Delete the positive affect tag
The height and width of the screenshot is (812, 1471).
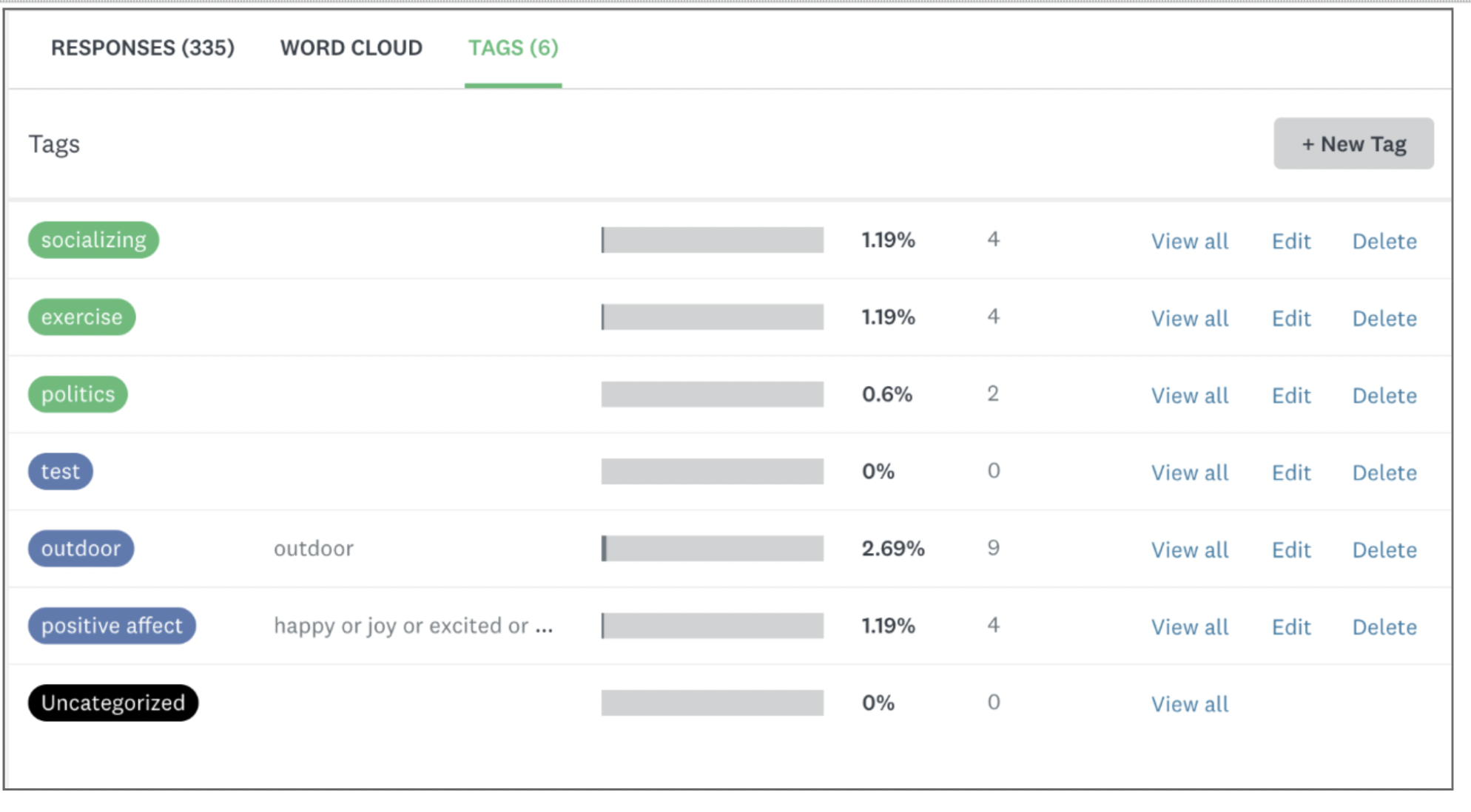(x=1384, y=626)
